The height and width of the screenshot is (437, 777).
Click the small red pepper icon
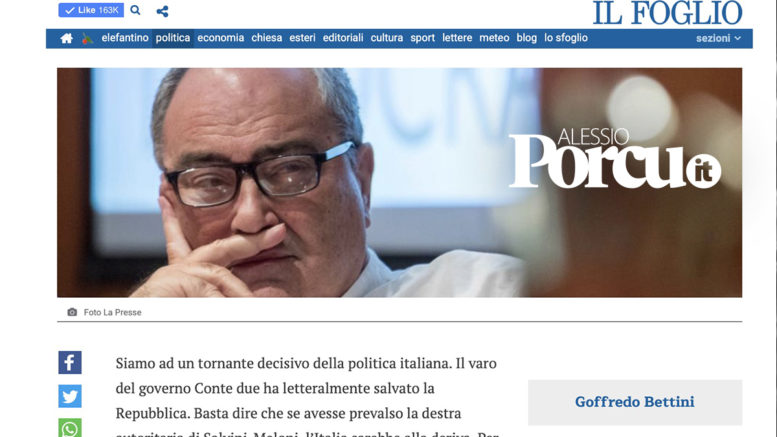pos(87,38)
